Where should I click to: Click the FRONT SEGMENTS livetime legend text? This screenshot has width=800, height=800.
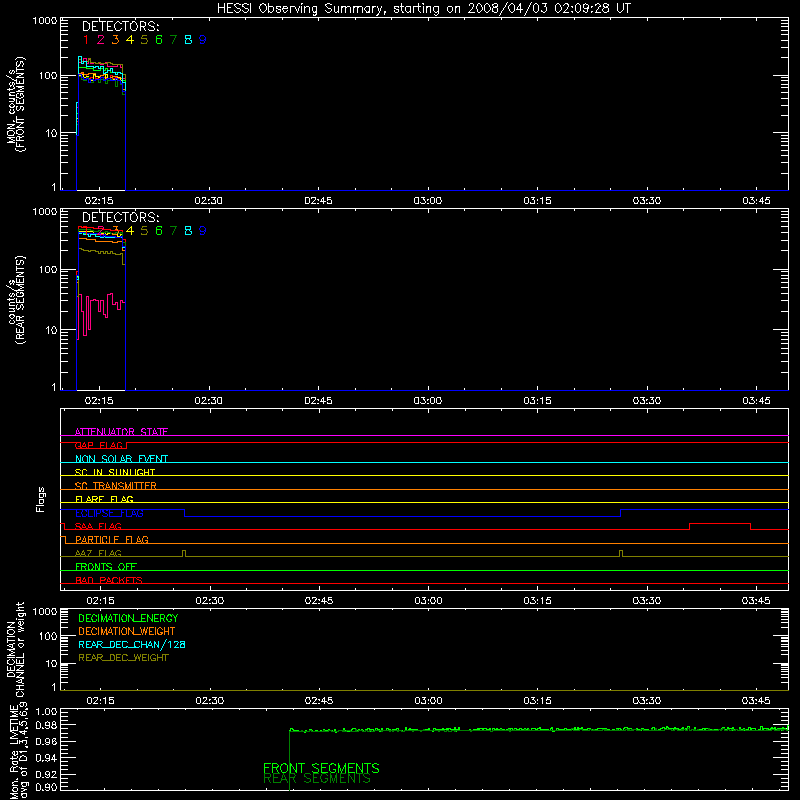(x=321, y=768)
